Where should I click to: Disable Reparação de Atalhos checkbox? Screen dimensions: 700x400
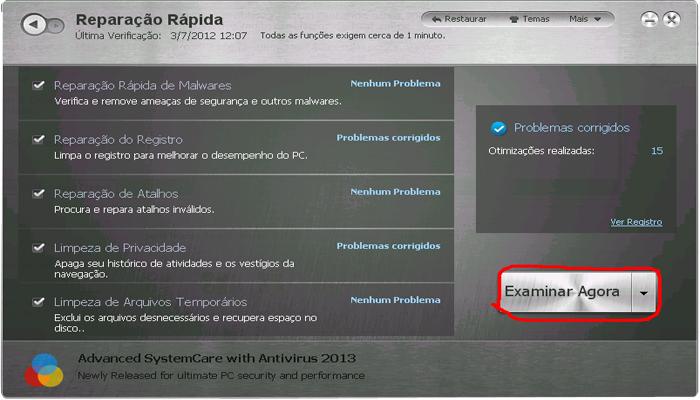38,193
